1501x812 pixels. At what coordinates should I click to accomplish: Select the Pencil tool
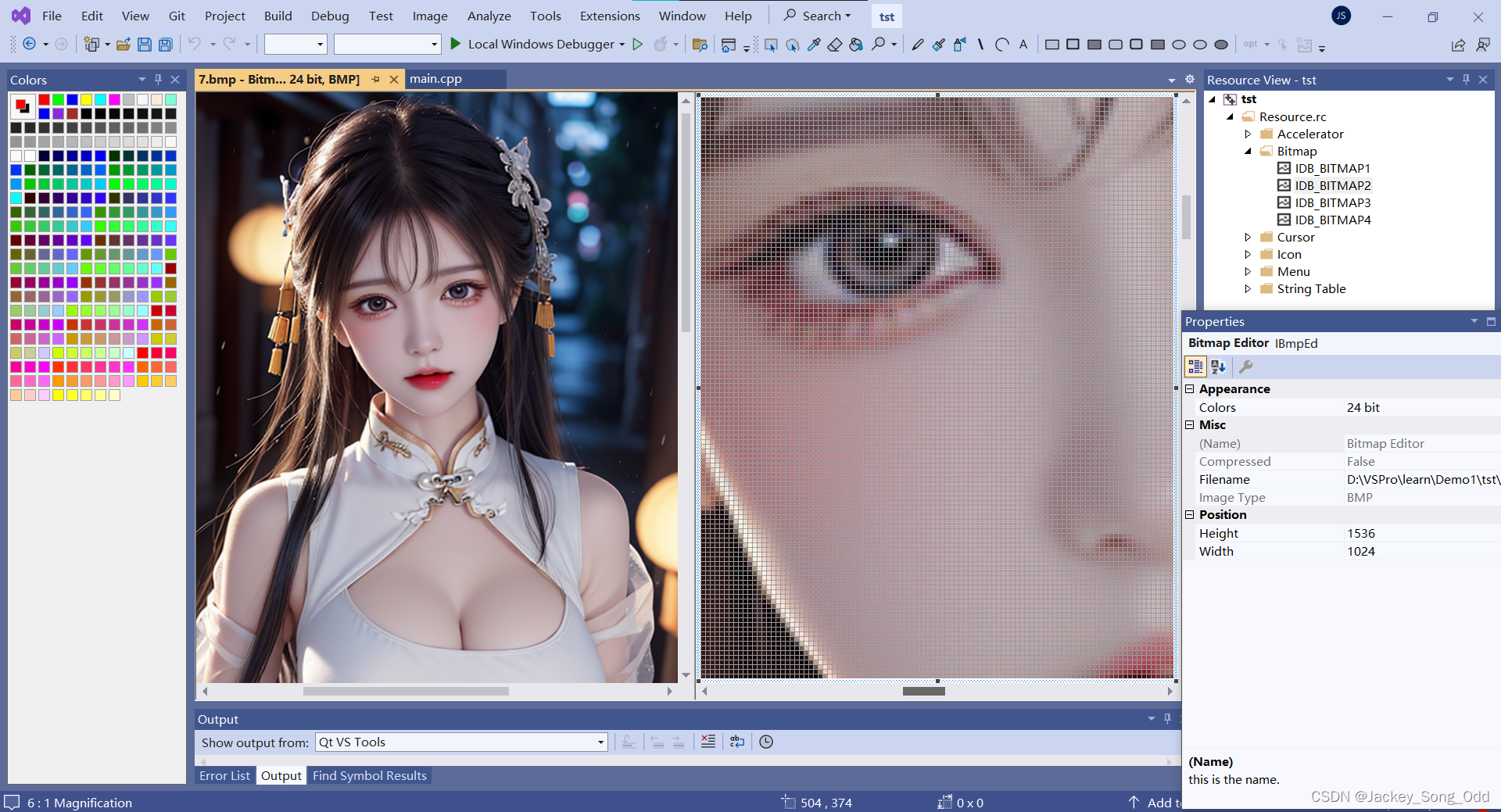tap(918, 45)
